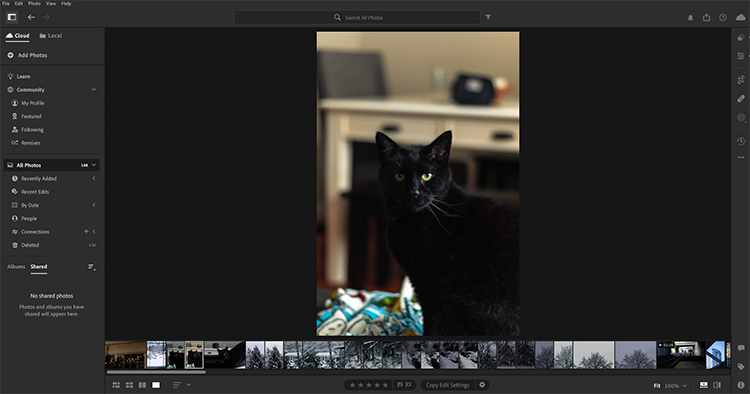750x394 pixels.
Task: Open copy settings gear options
Action: pos(482,384)
